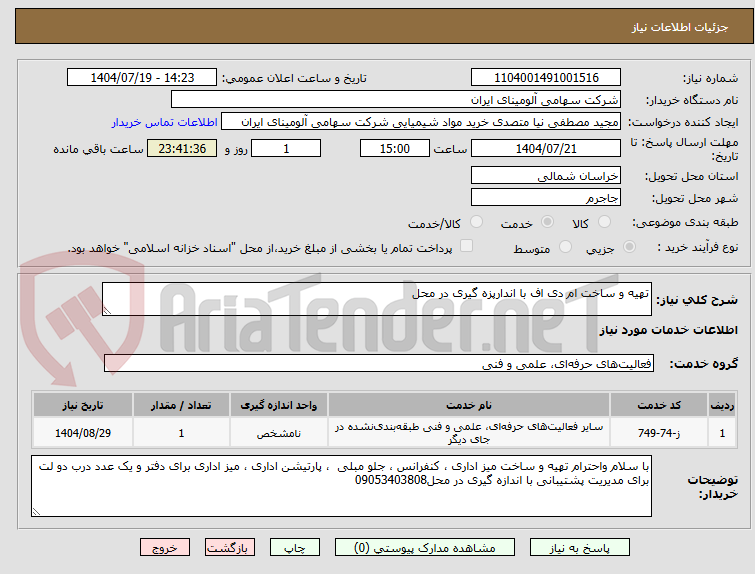The image size is (755, 574).
Task: Click the اطلاعات خدمات مورد نیاز heading
Action: click(668, 330)
